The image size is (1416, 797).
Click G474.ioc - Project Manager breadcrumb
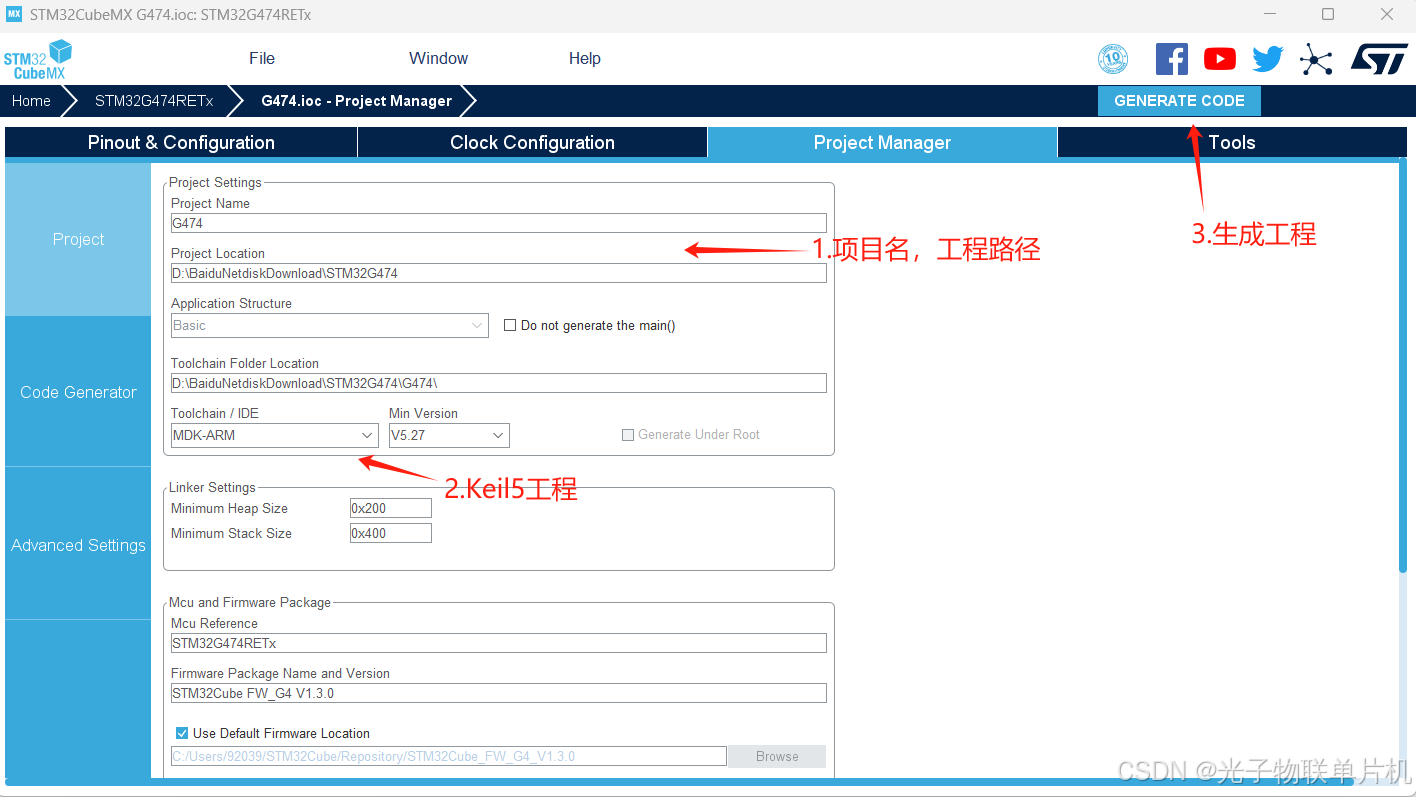click(x=356, y=100)
